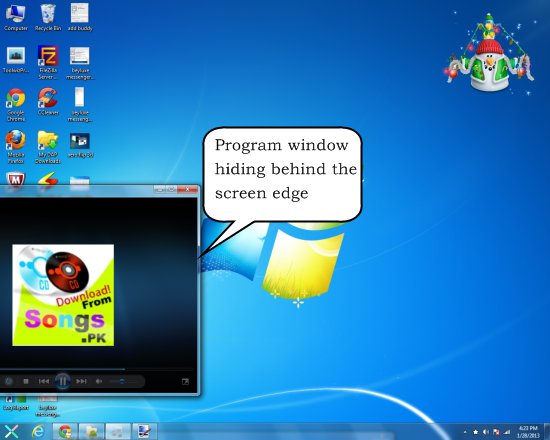Show hidden system tray icons

point(465,432)
